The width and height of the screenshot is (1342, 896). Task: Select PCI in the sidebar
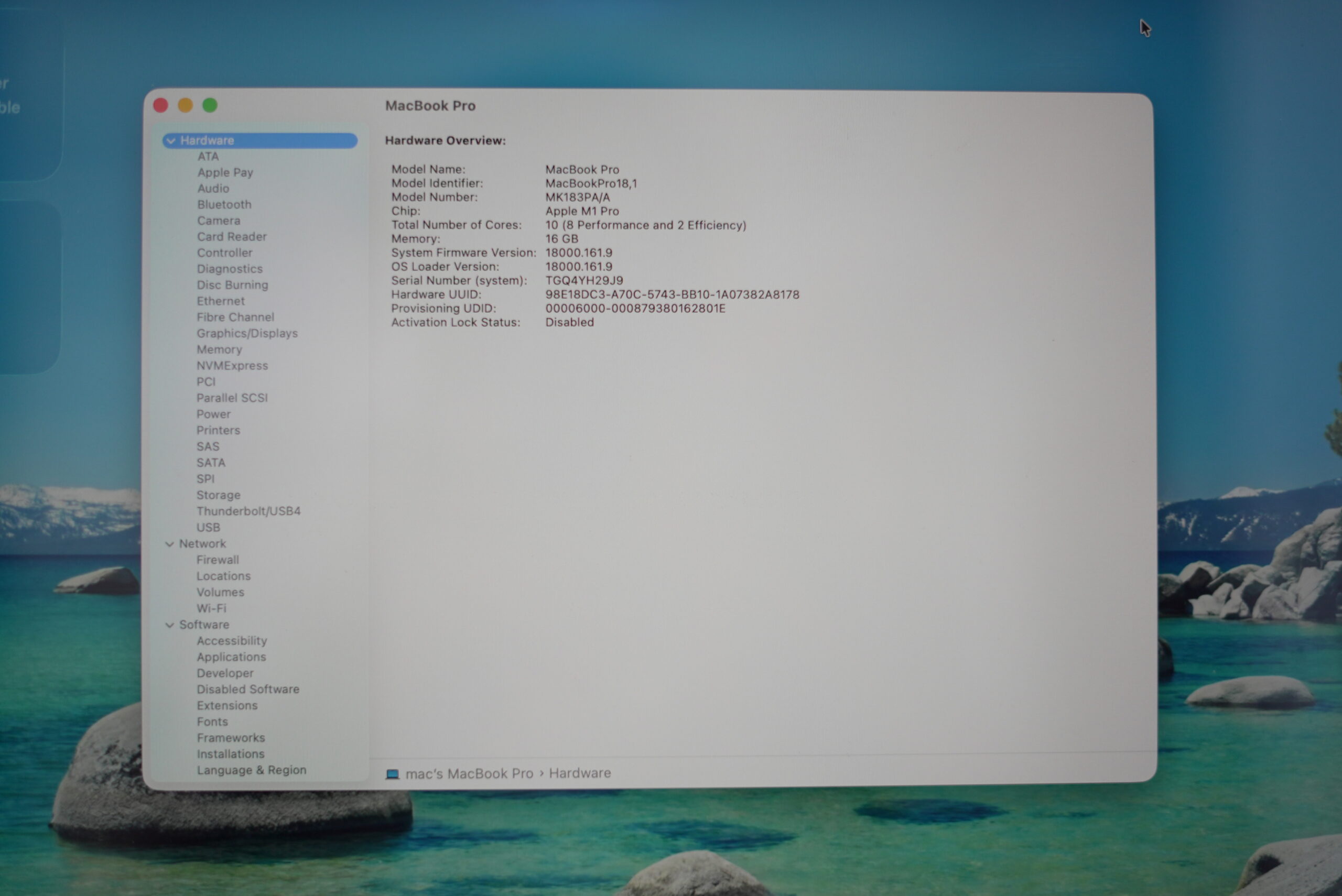[x=206, y=381]
